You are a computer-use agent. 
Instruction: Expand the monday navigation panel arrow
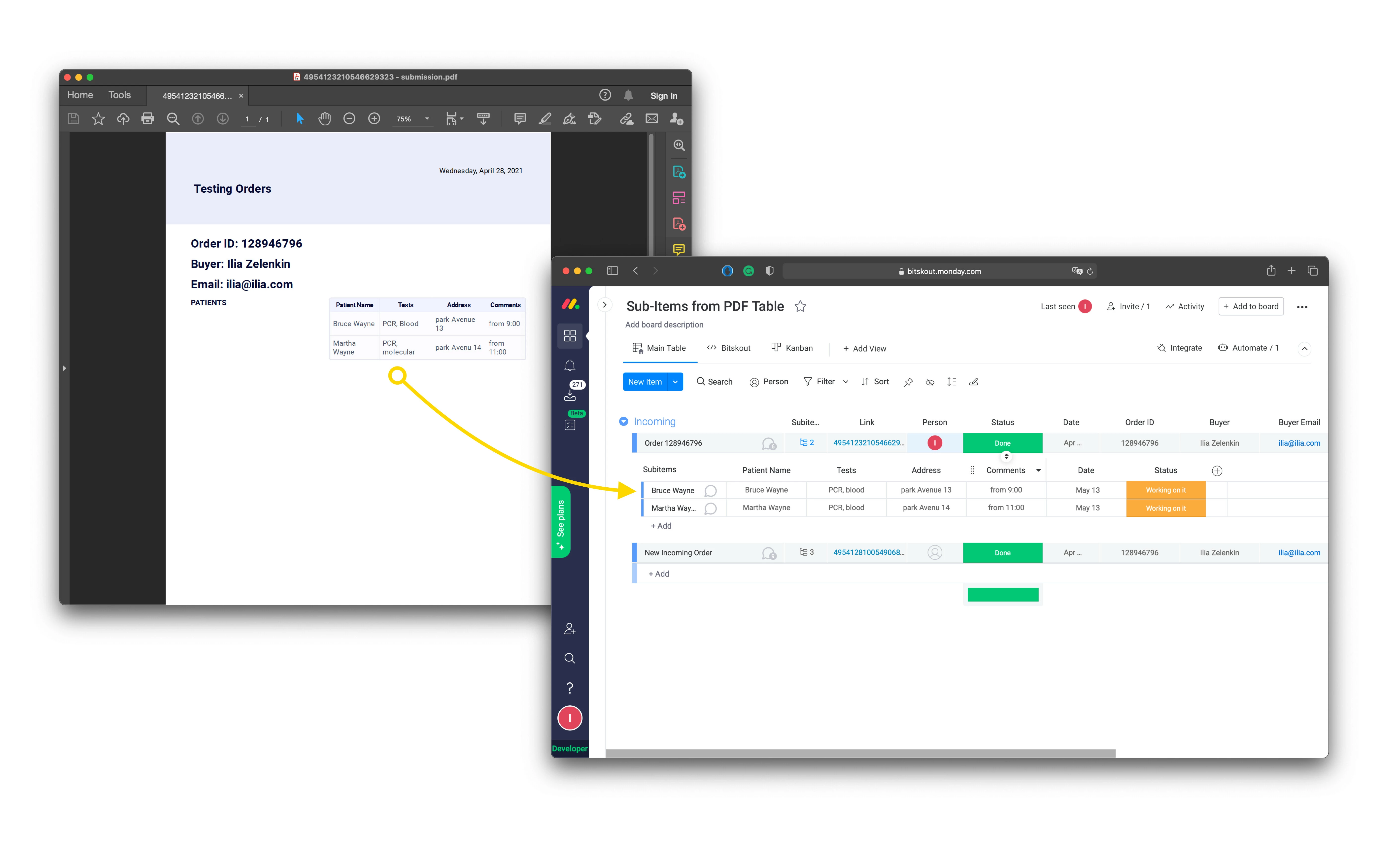pos(604,305)
